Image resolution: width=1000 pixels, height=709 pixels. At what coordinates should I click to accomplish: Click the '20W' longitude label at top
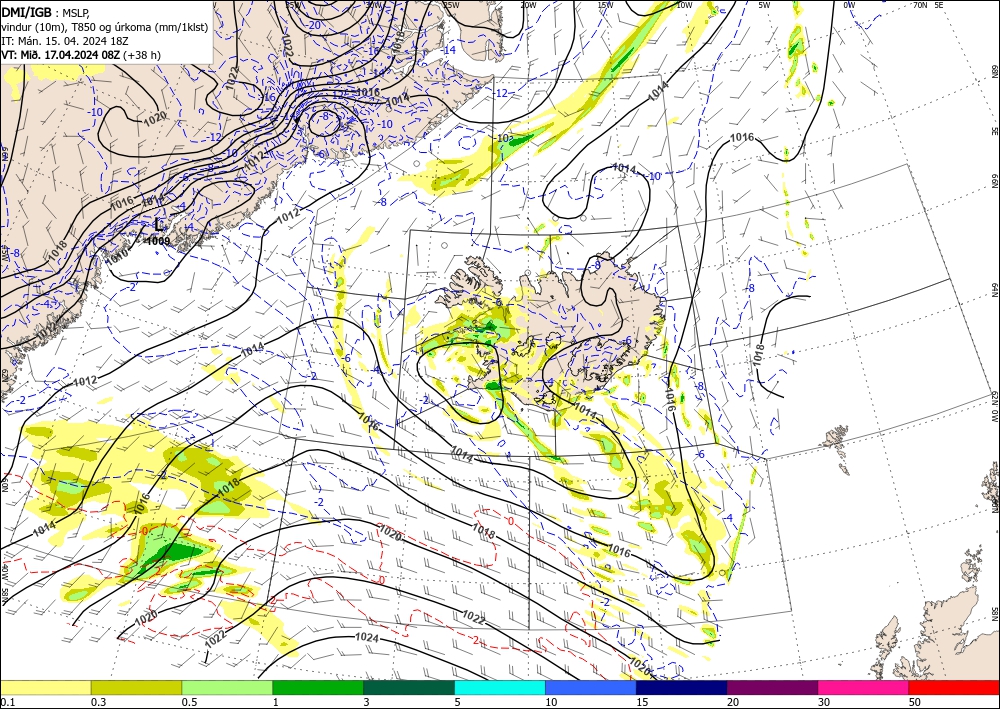(x=527, y=5)
